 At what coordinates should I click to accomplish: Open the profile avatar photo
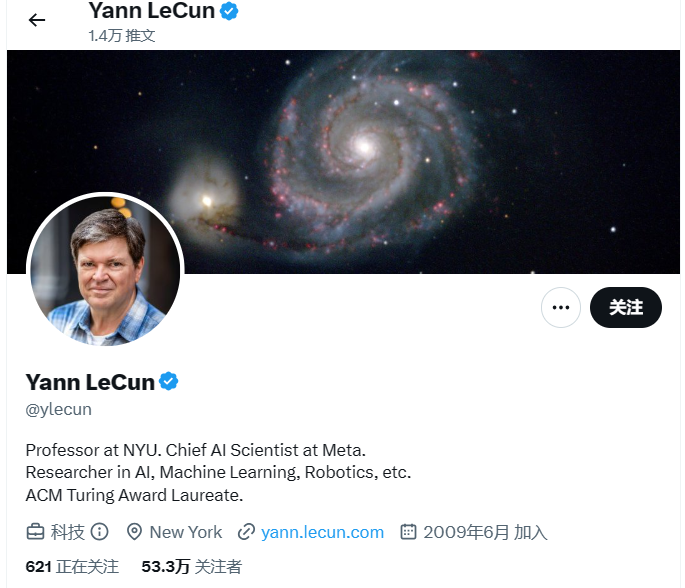pyautogui.click(x=105, y=271)
